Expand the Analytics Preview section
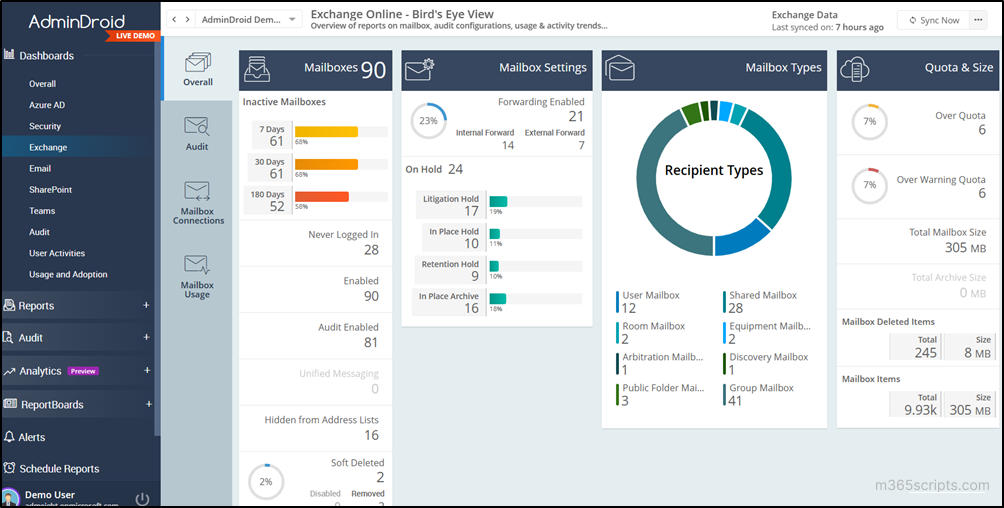Image resolution: width=1004 pixels, height=508 pixels. click(146, 371)
